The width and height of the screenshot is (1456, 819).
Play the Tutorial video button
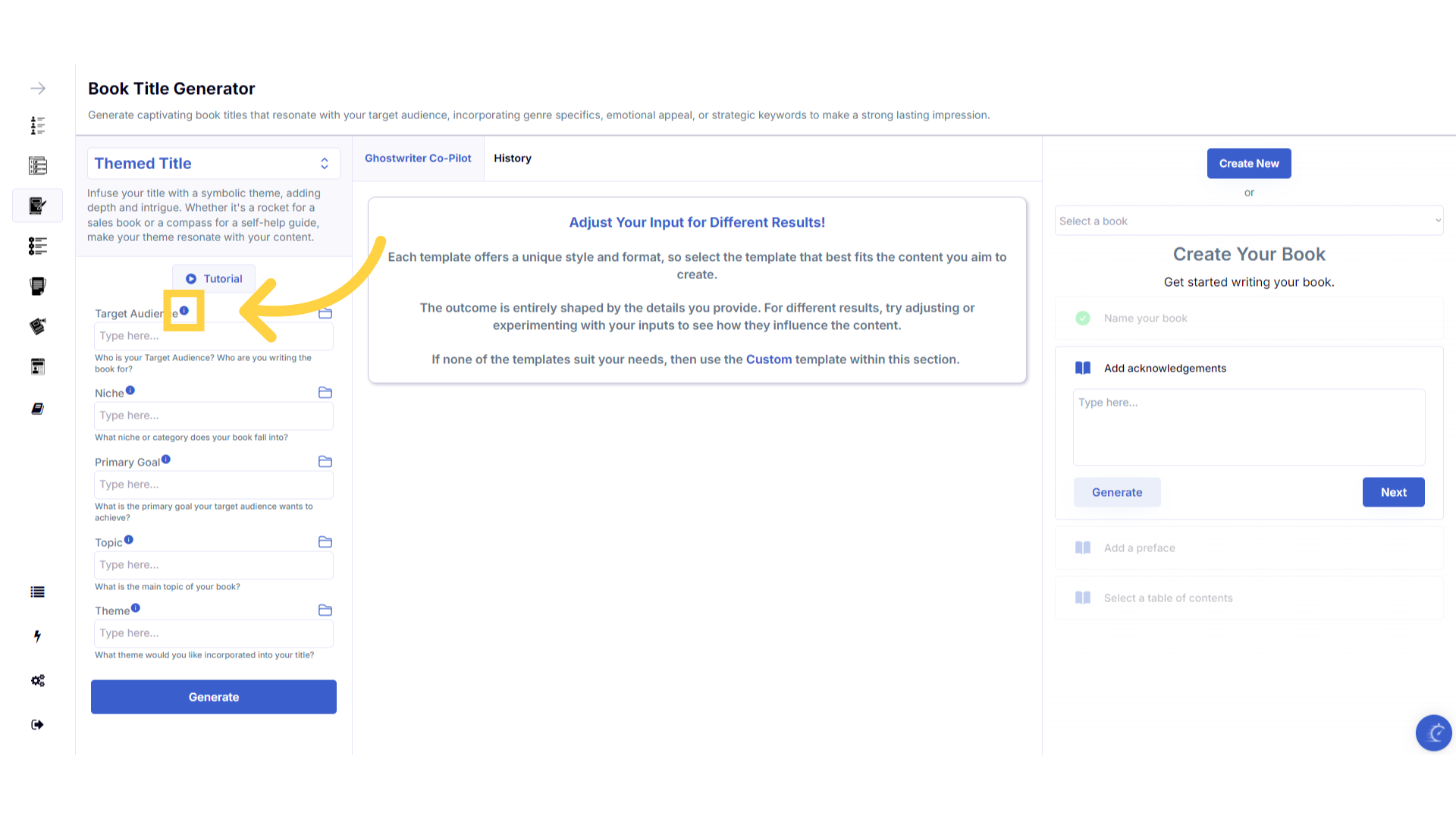(214, 279)
